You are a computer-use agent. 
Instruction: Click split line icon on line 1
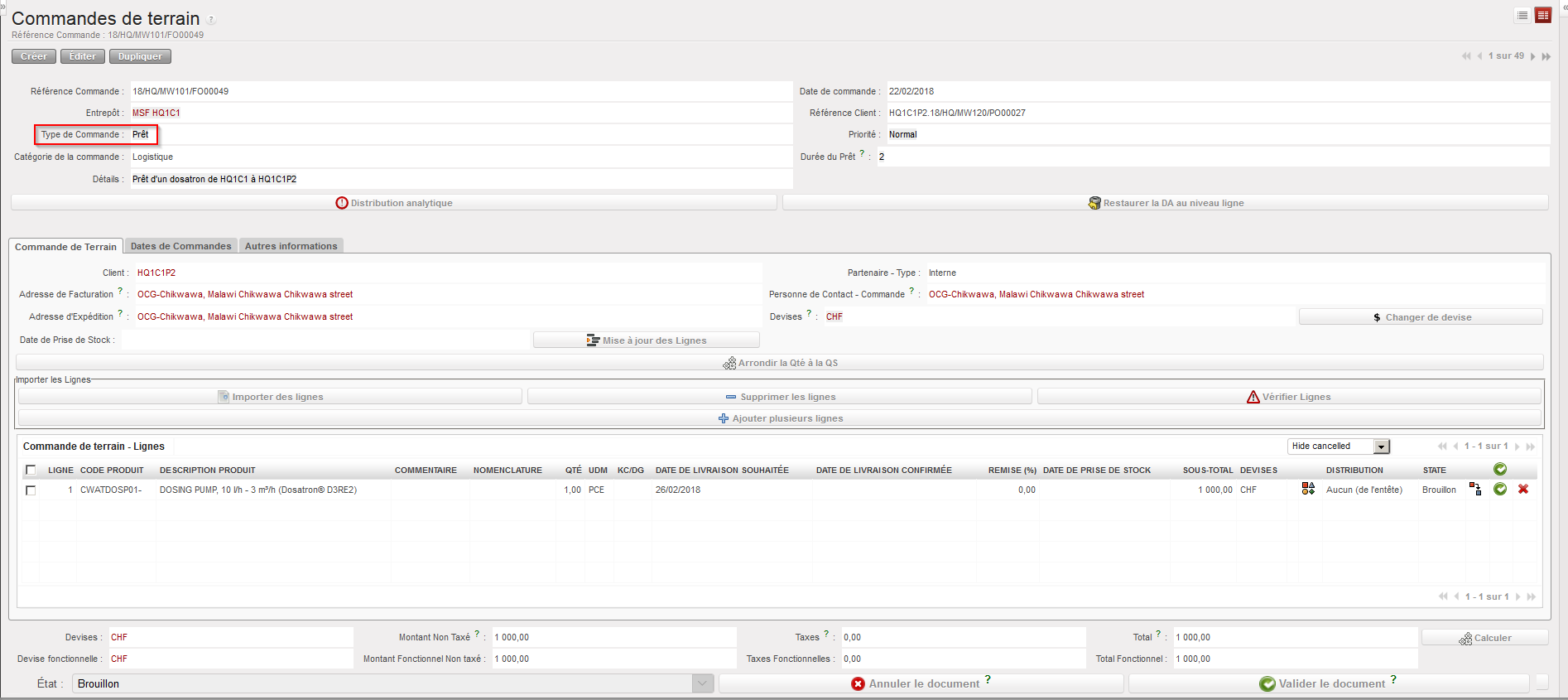coord(1475,490)
